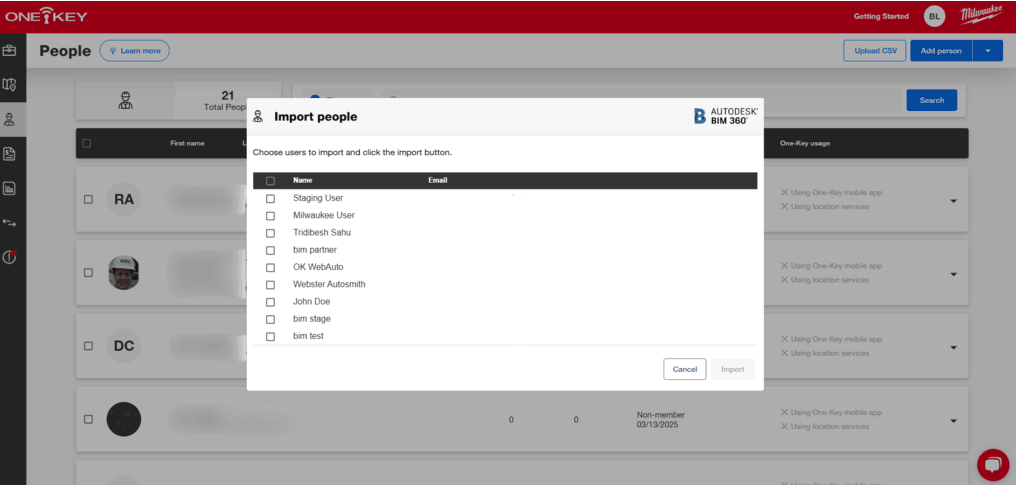
Task: Check the John Doe checkbox
Action: click(x=270, y=302)
